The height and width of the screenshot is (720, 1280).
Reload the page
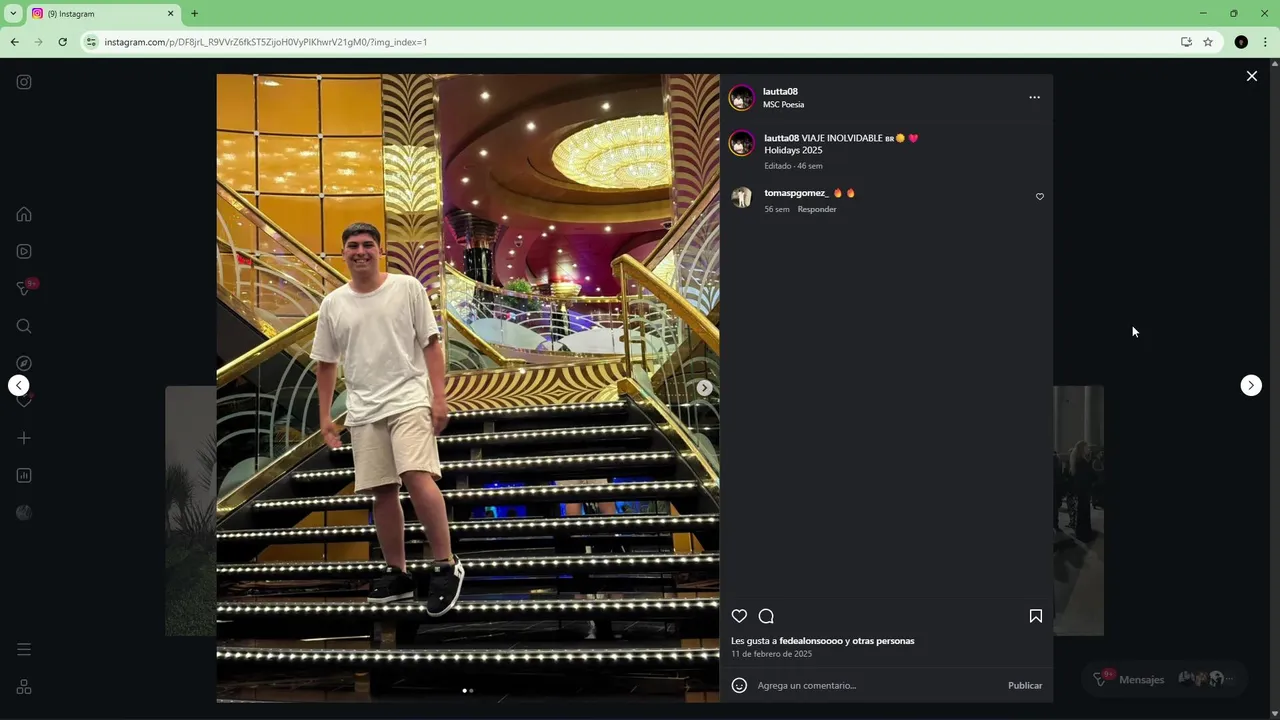tap(62, 42)
